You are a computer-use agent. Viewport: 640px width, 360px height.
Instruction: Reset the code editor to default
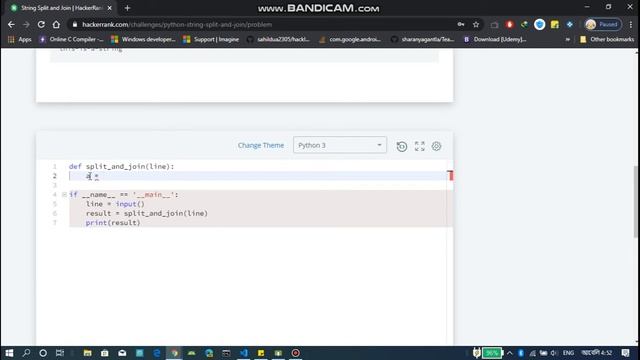coord(402,146)
